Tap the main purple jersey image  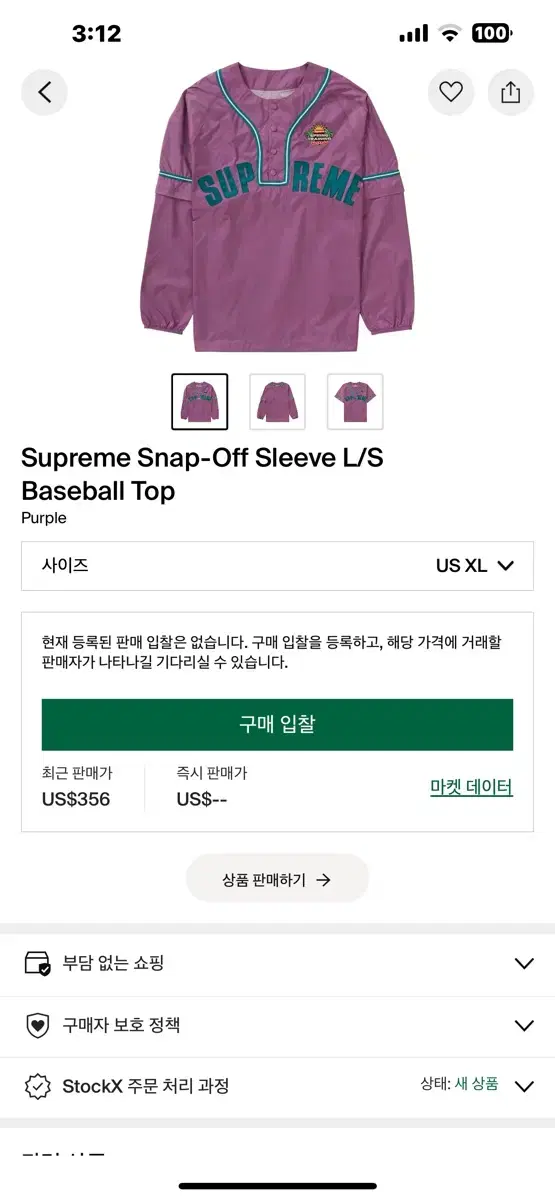(277, 205)
